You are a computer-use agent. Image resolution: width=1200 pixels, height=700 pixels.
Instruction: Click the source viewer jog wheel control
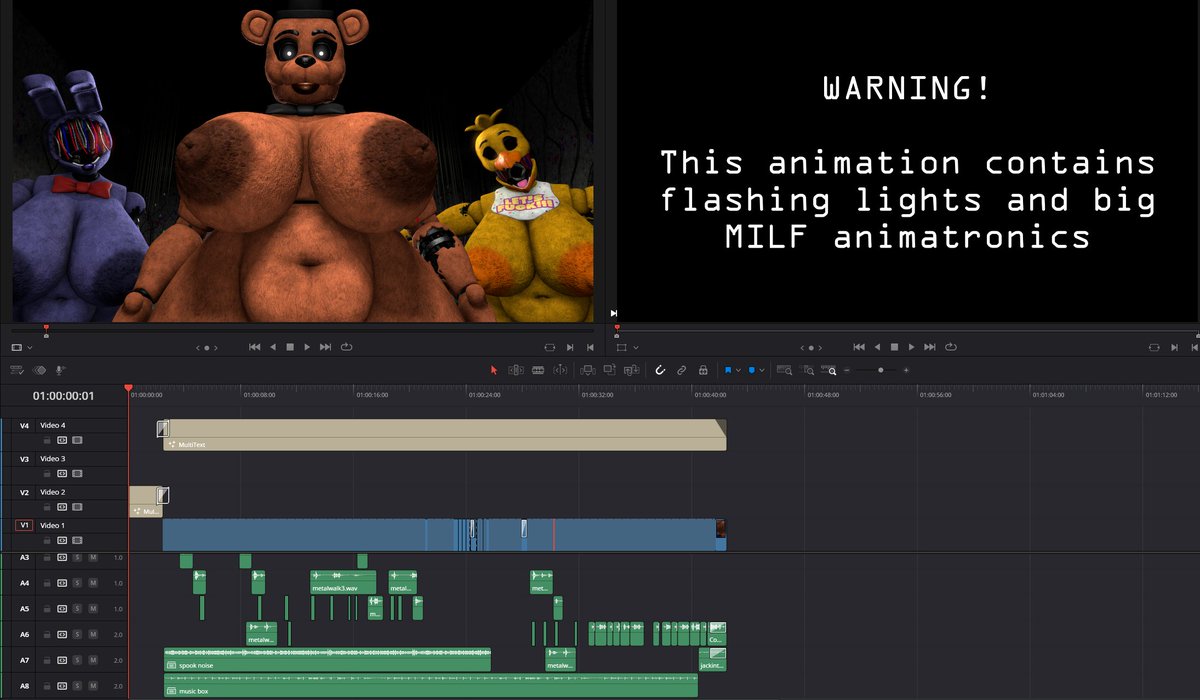207,347
